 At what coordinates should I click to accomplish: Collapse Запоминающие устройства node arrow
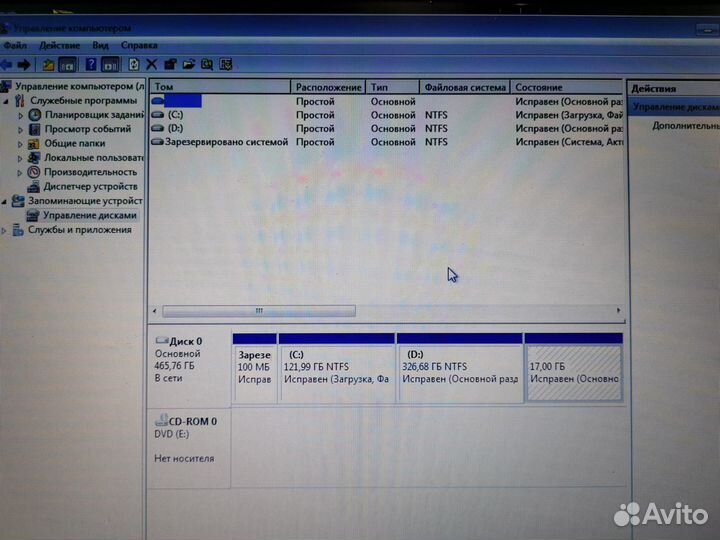(x=5, y=201)
